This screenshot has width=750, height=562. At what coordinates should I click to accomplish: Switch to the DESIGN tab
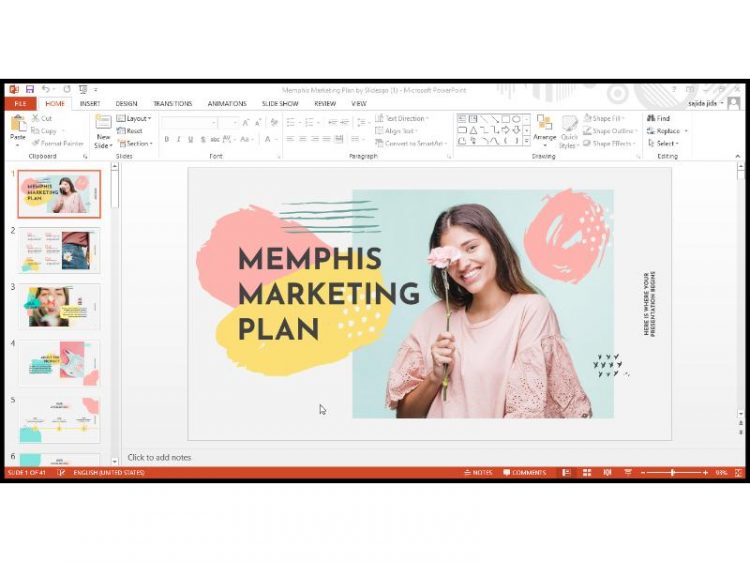click(126, 103)
